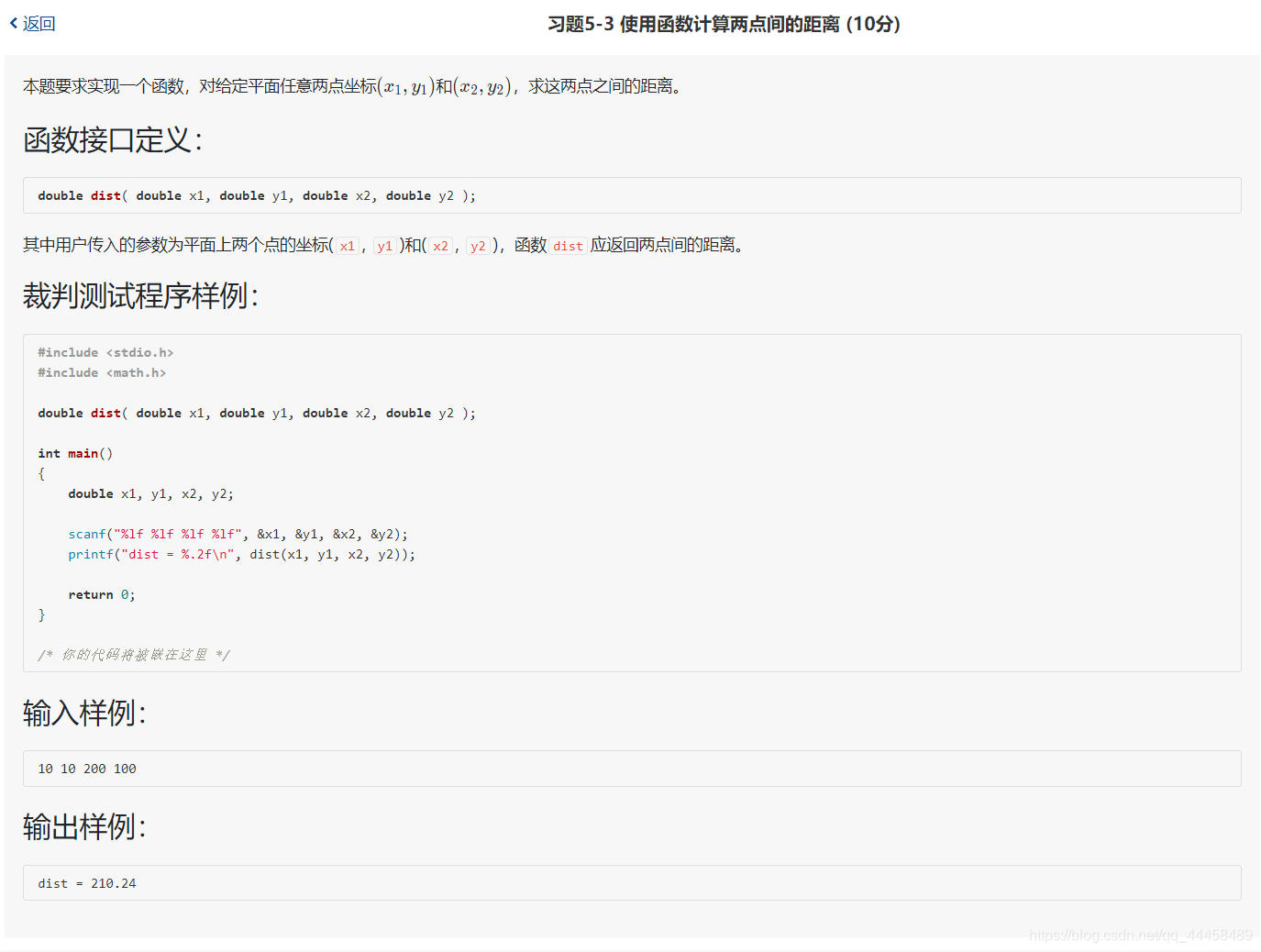The width and height of the screenshot is (1261, 952).
Task: Click the sample input 10 10 200 100
Action: (x=87, y=769)
